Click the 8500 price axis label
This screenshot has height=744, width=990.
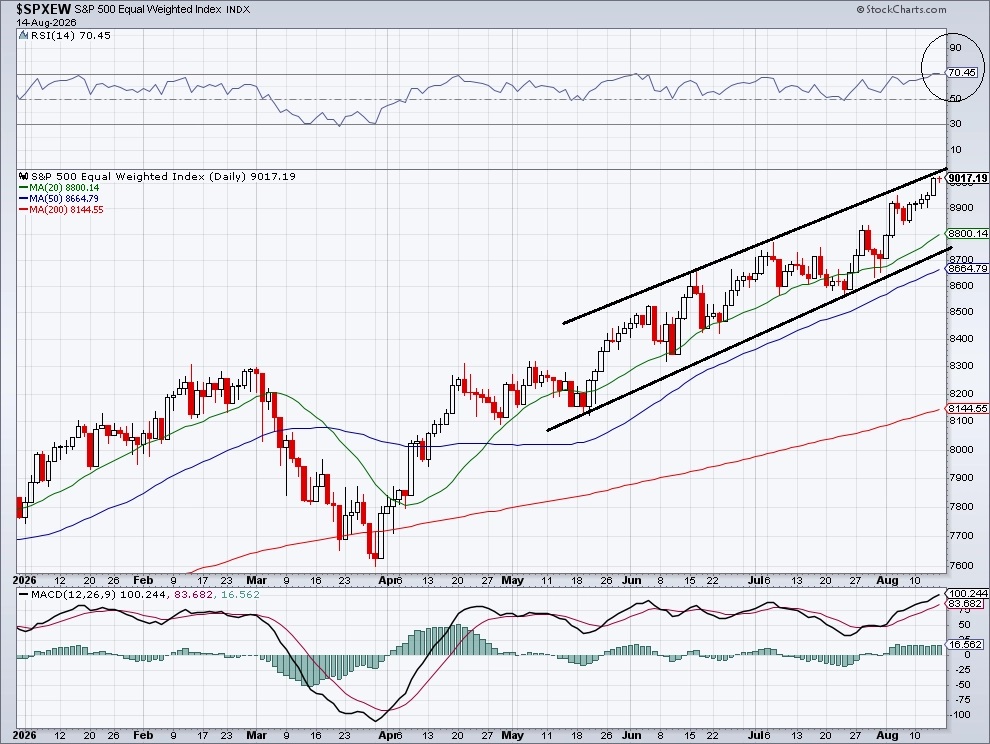click(x=960, y=311)
